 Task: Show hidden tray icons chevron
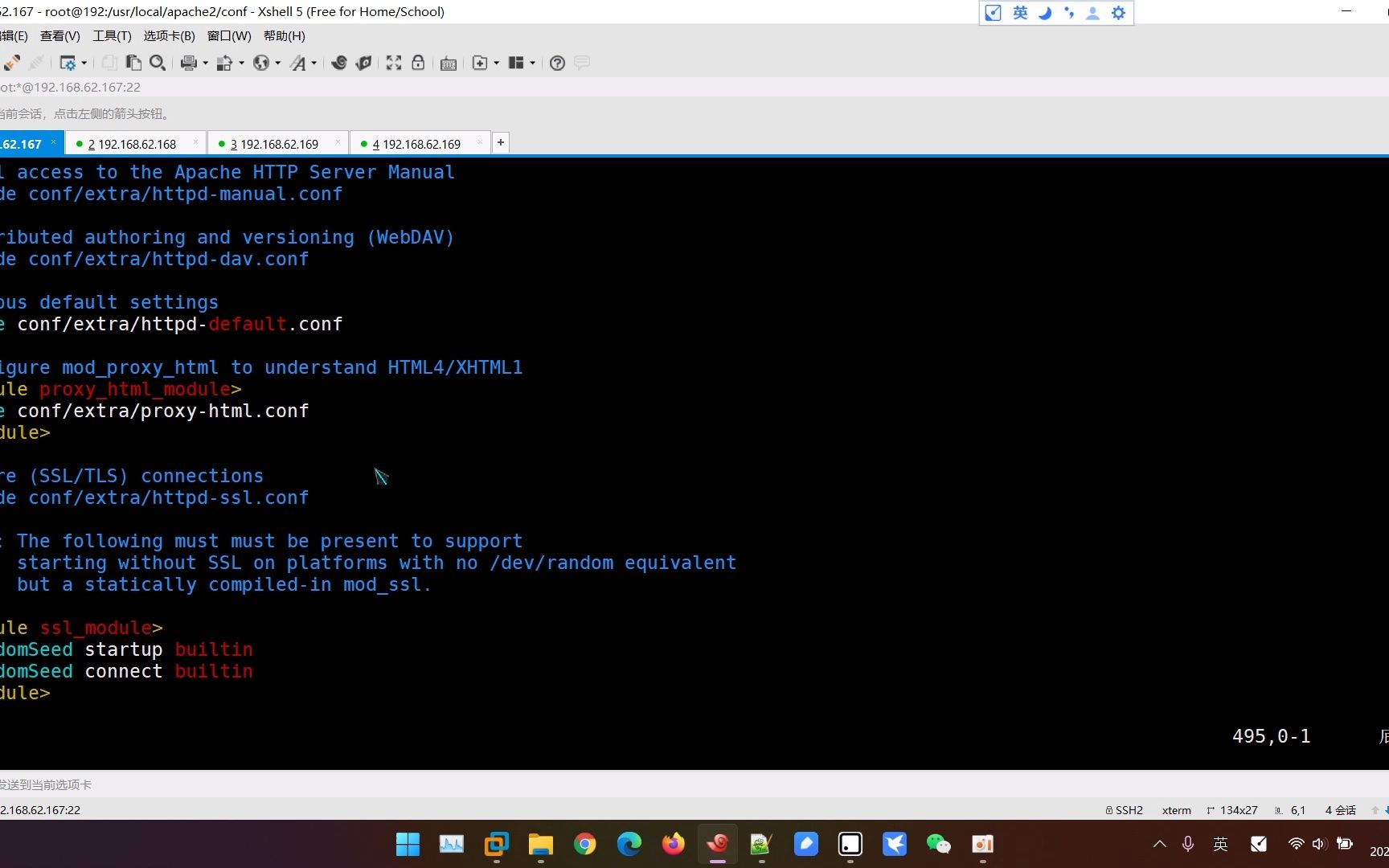coord(1159,844)
